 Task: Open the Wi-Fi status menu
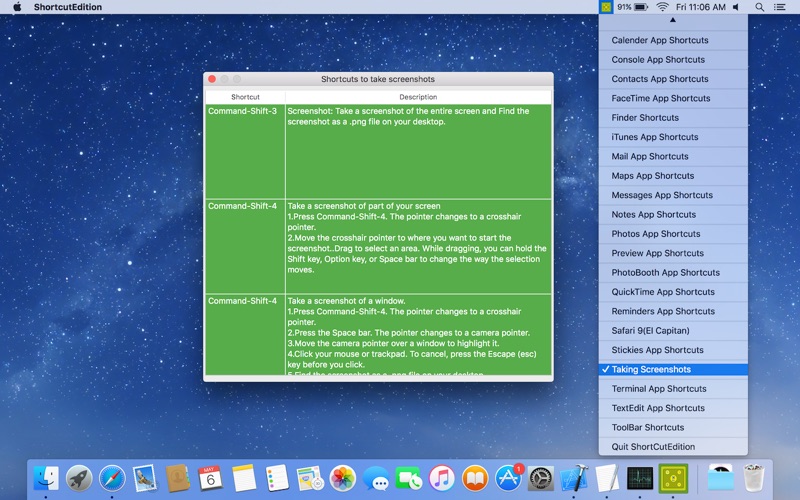pyautogui.click(x=662, y=7)
